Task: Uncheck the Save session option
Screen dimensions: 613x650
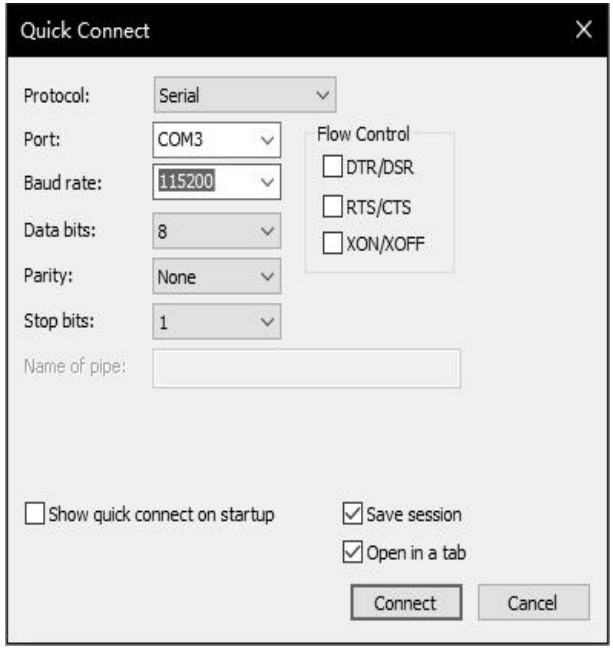Action: 352,515
